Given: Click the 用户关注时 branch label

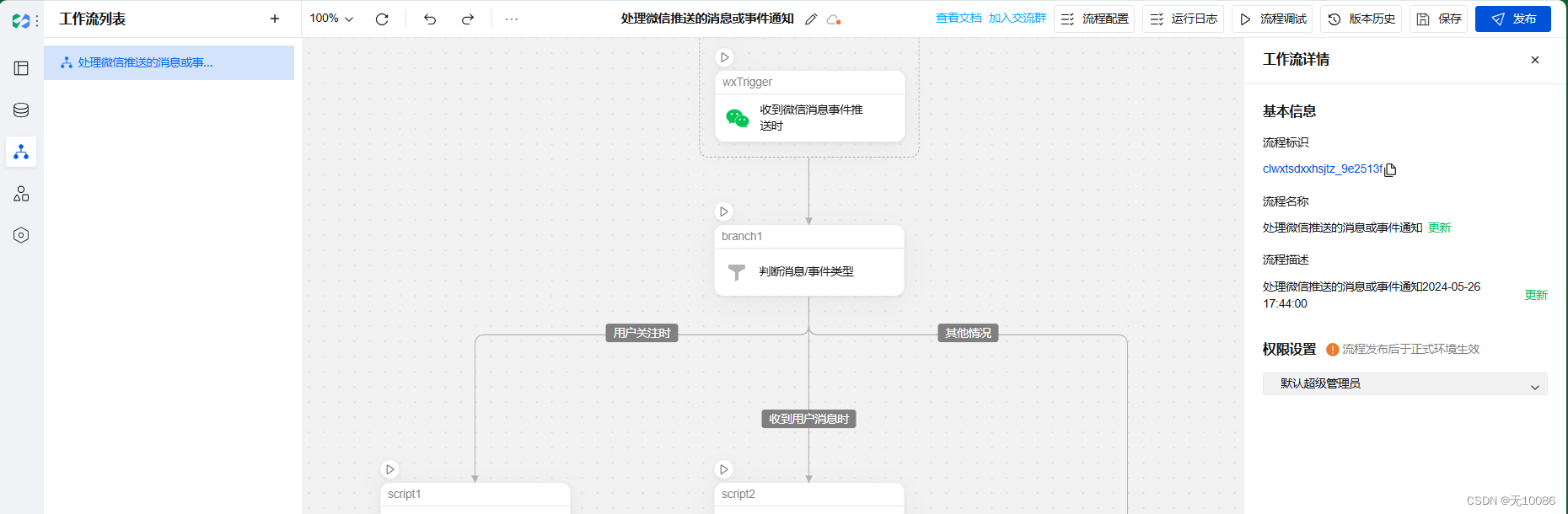Looking at the screenshot, I should point(642,333).
